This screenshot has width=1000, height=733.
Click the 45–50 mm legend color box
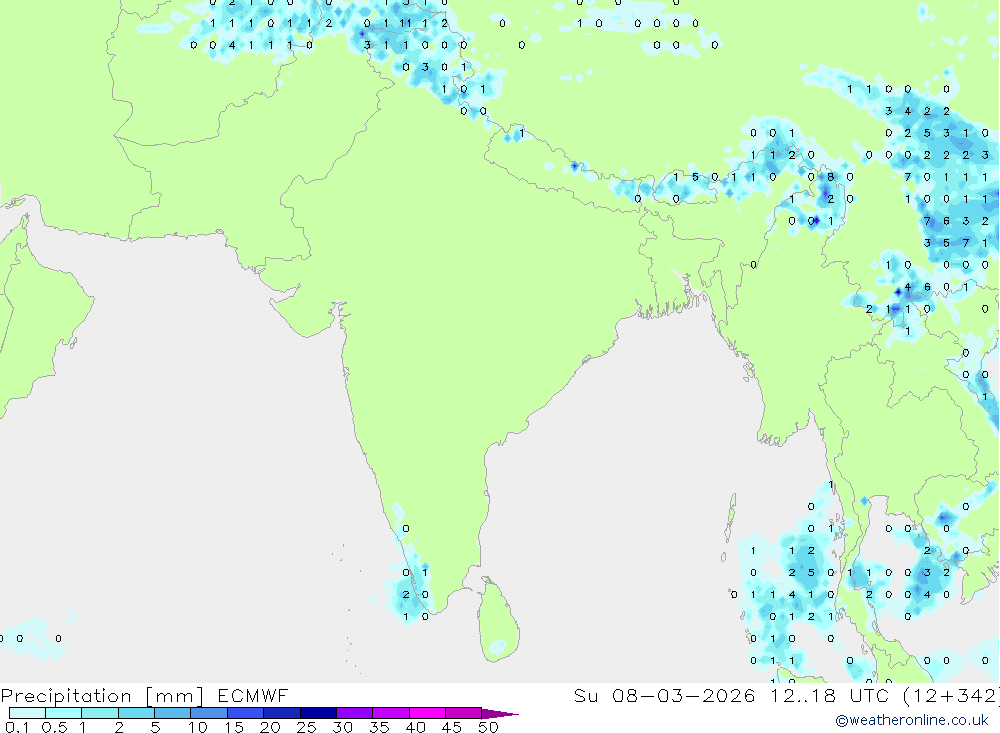[463, 713]
